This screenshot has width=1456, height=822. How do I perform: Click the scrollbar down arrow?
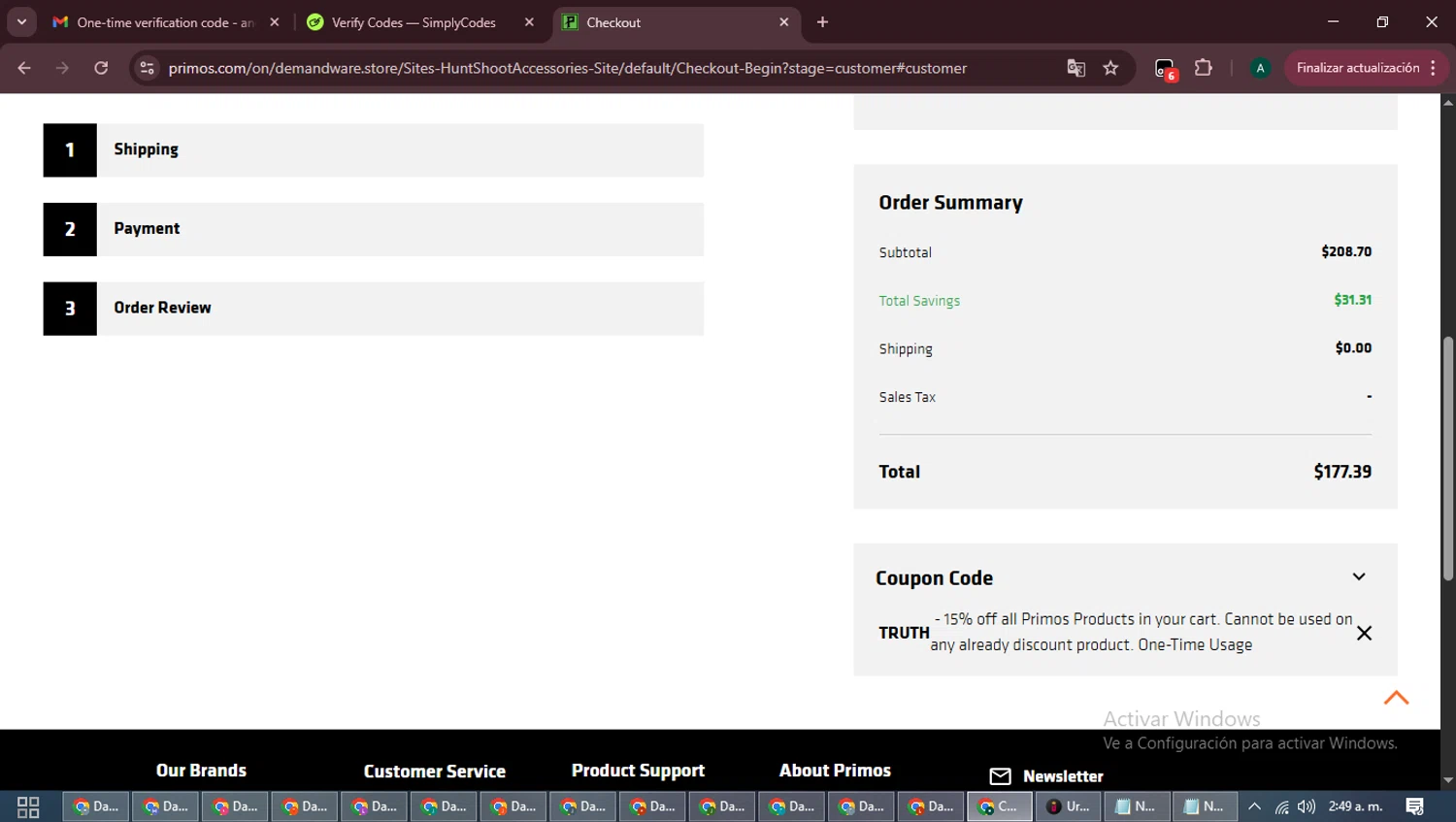[x=1448, y=780]
